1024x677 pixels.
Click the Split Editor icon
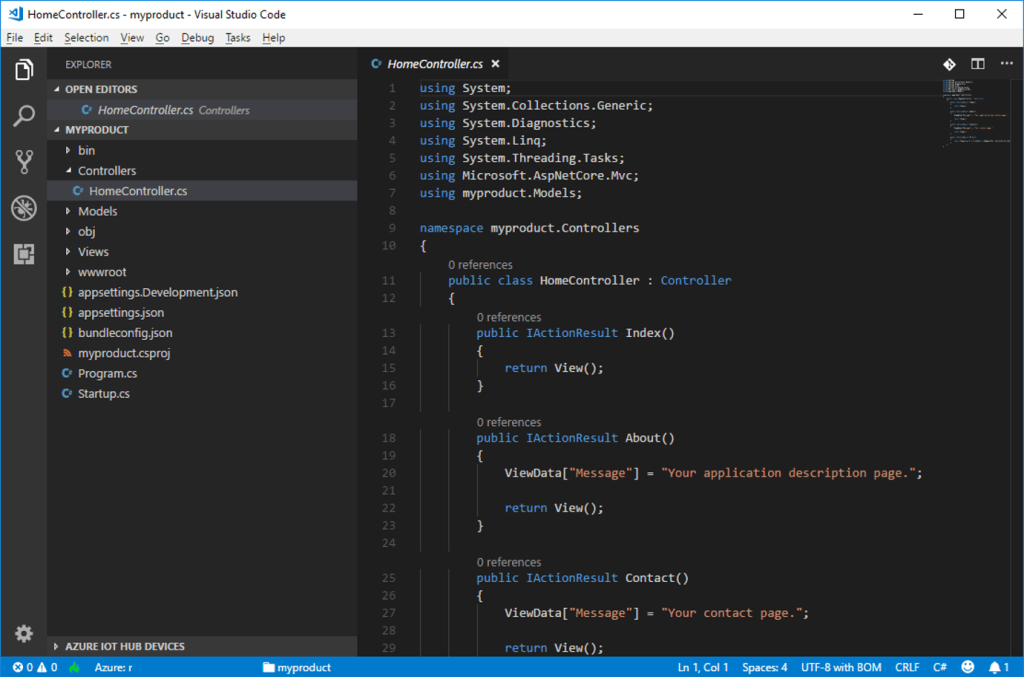coord(977,63)
